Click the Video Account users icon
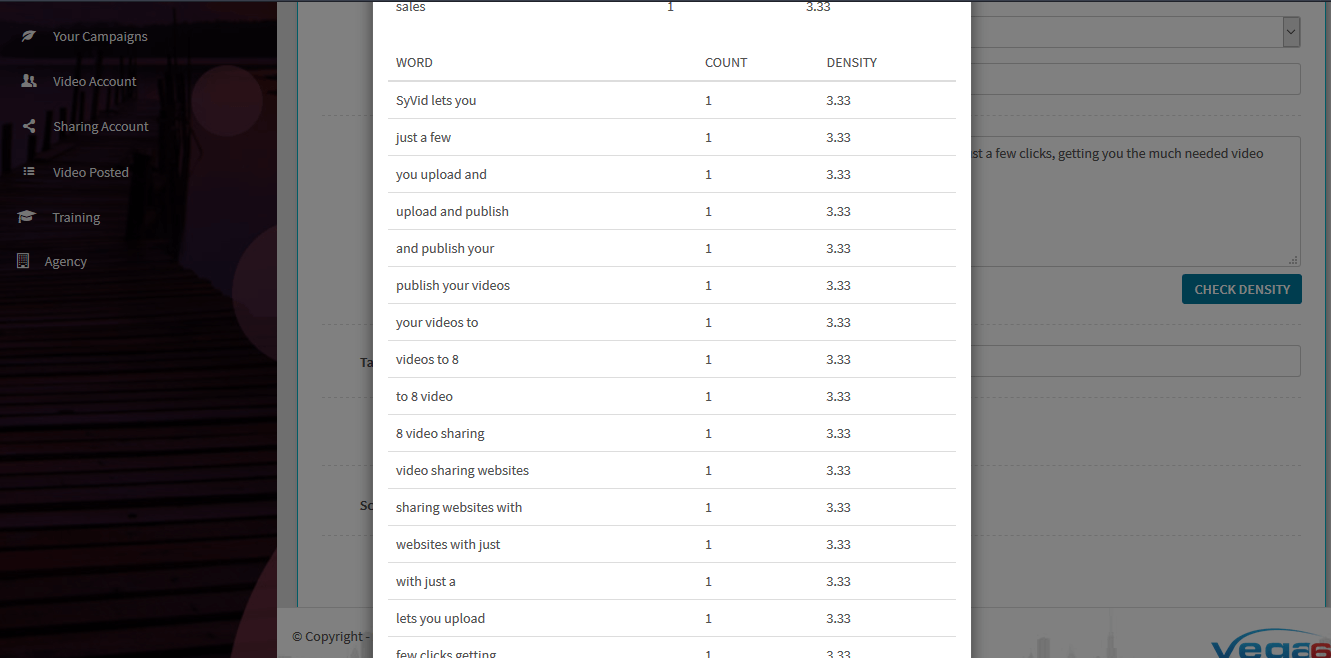Screen dimensions: 1331x658 point(27,80)
